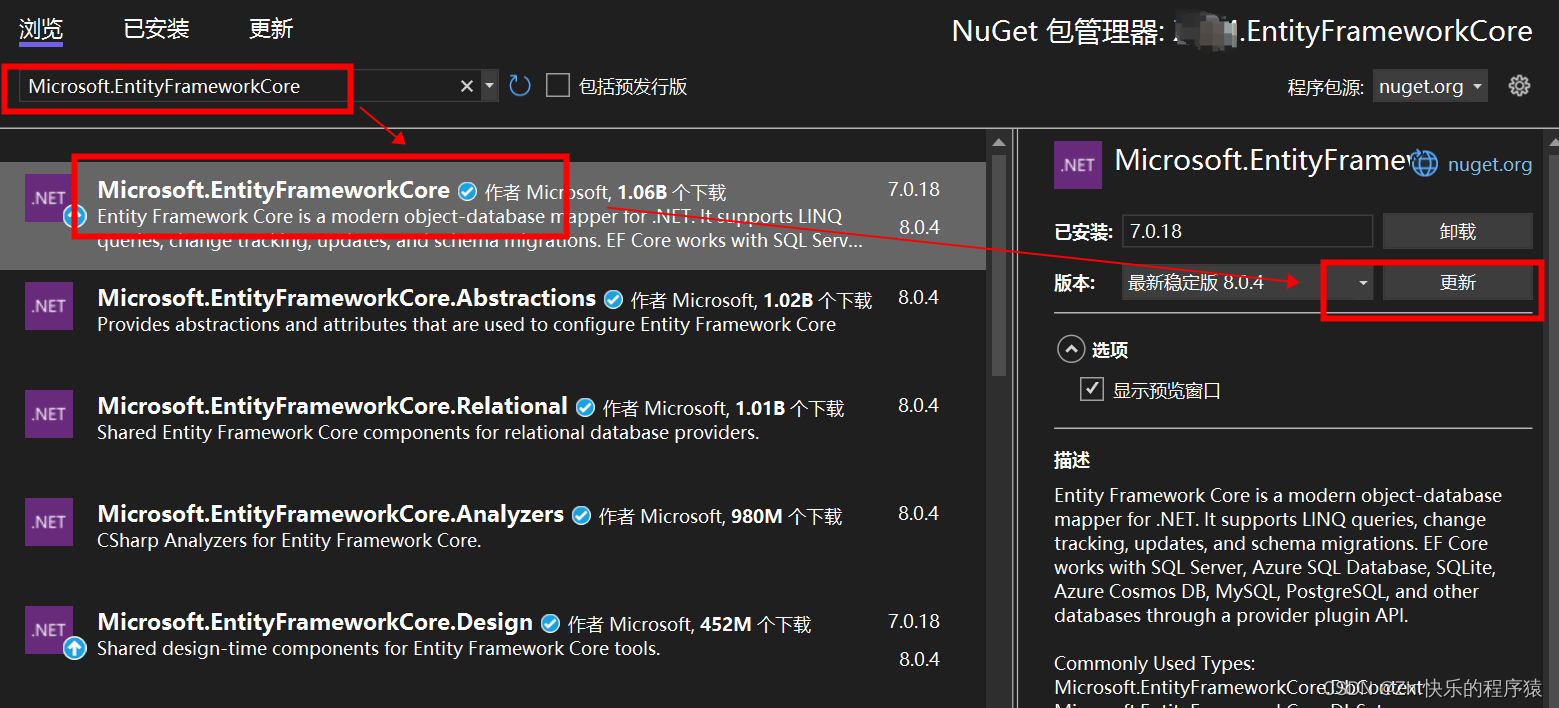Click the refresh search results icon
This screenshot has width=1559, height=708.
coord(519,85)
